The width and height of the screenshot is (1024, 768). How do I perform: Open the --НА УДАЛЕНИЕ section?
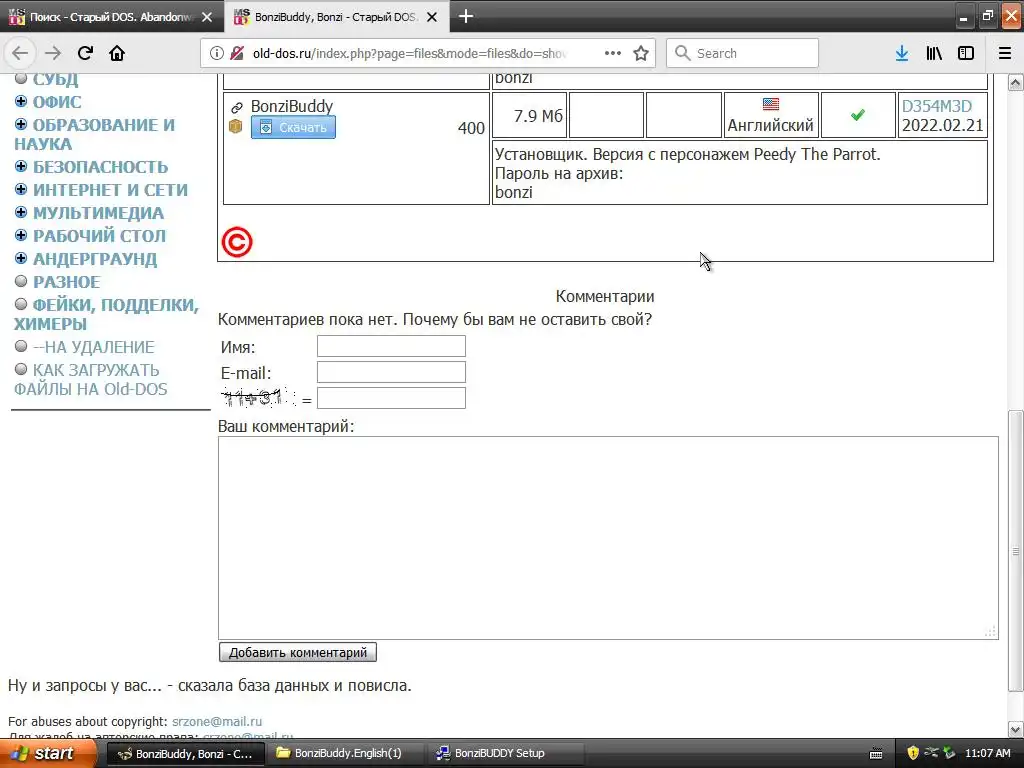(93, 347)
